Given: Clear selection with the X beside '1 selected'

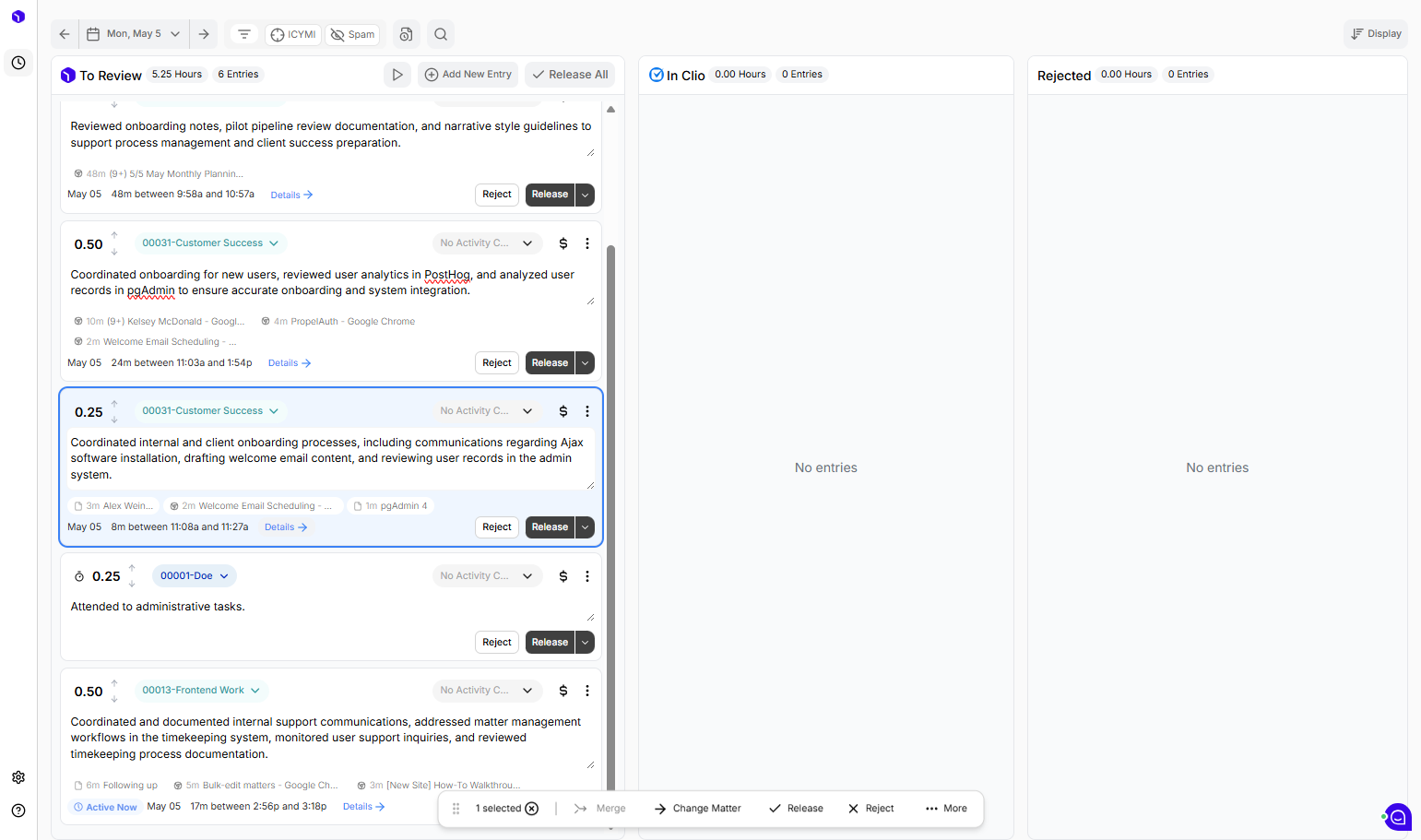Looking at the screenshot, I should pyautogui.click(x=532, y=809).
